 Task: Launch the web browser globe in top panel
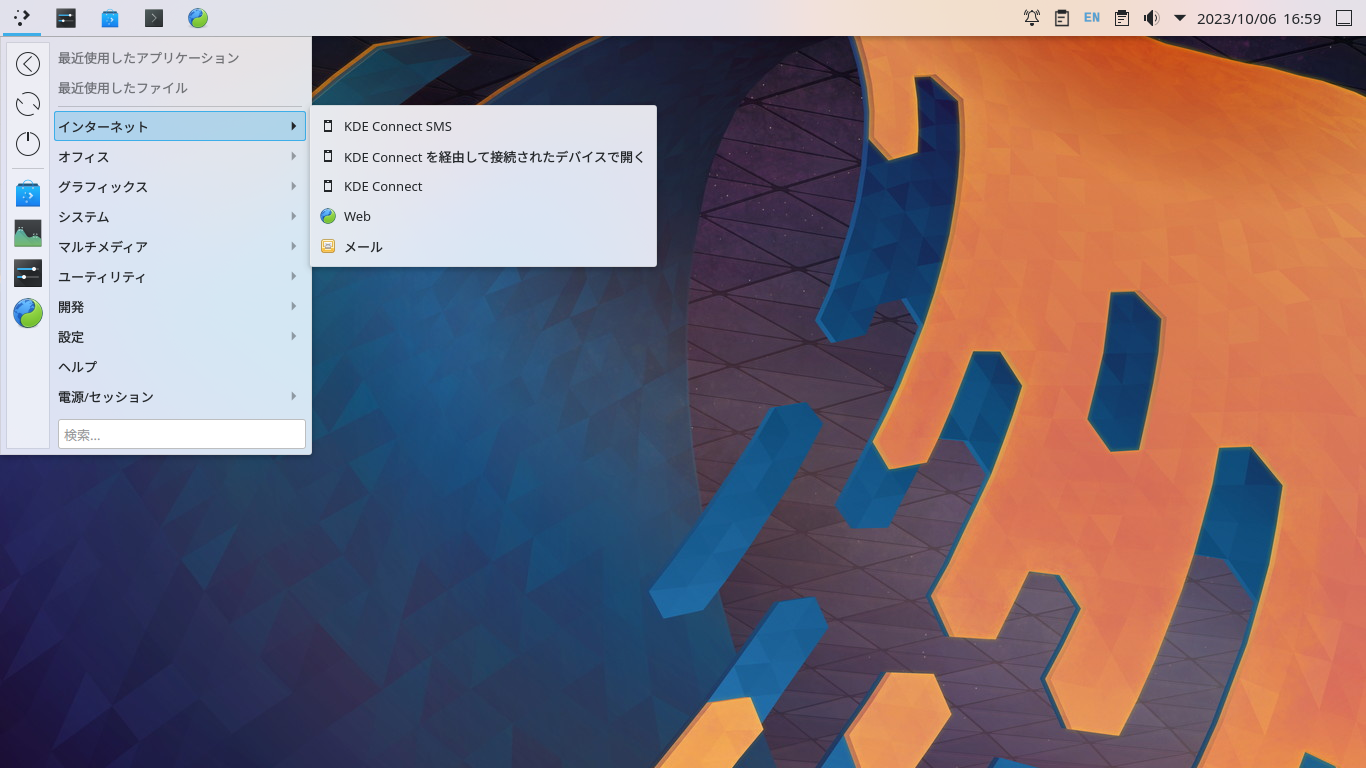click(x=198, y=18)
